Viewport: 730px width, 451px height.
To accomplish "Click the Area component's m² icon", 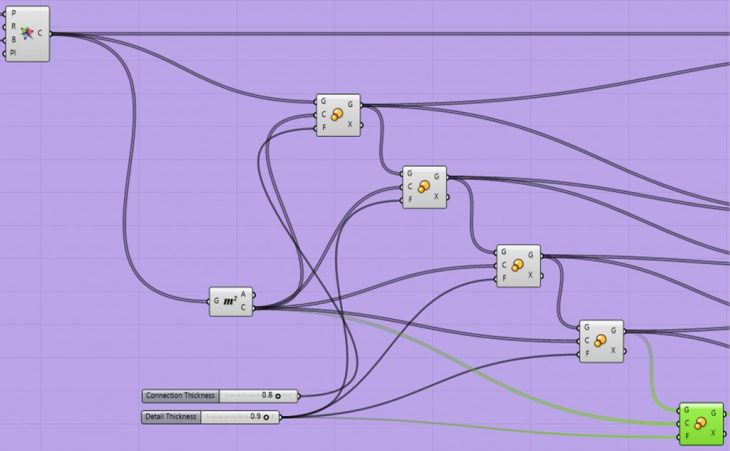I will pyautogui.click(x=230, y=301).
